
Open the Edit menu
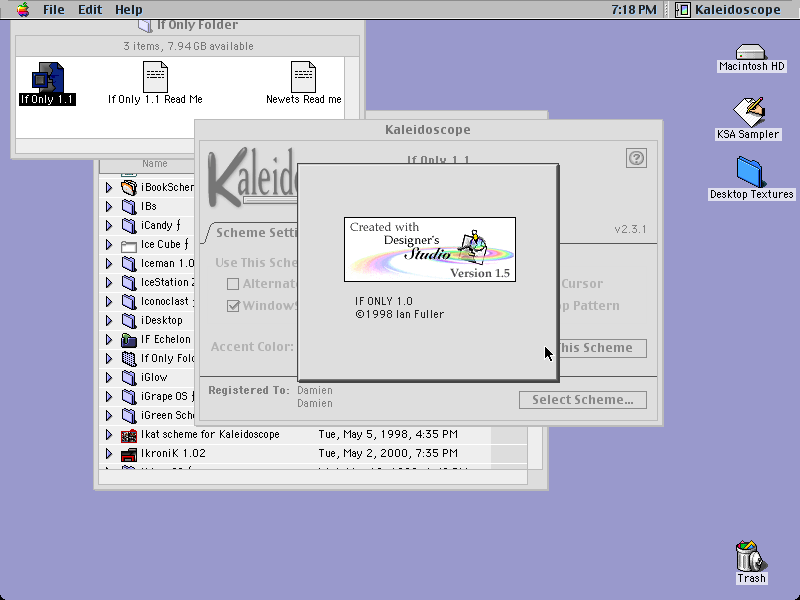pos(90,9)
